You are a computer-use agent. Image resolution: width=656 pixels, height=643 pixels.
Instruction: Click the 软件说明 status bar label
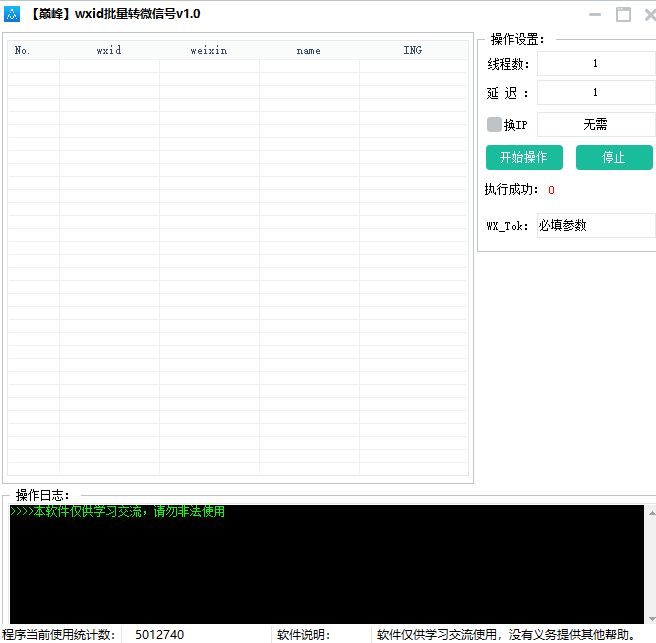[x=303, y=635]
